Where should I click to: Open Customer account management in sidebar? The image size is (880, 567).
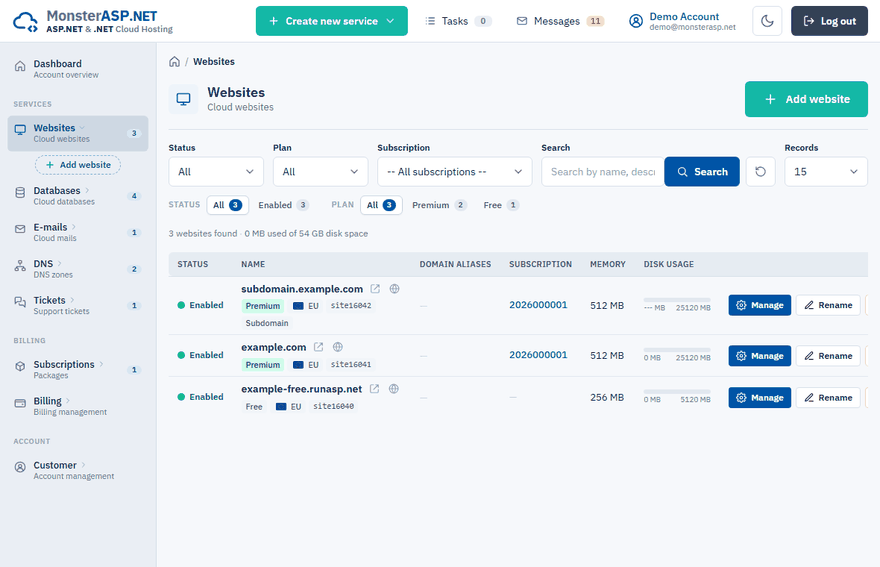click(x=77, y=470)
